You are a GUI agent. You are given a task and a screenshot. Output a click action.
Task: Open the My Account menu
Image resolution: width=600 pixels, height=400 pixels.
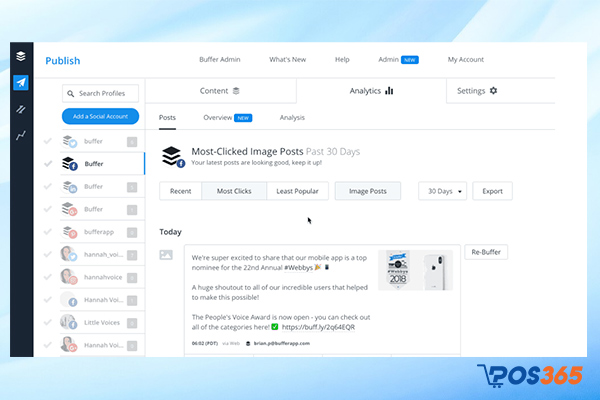(466, 60)
